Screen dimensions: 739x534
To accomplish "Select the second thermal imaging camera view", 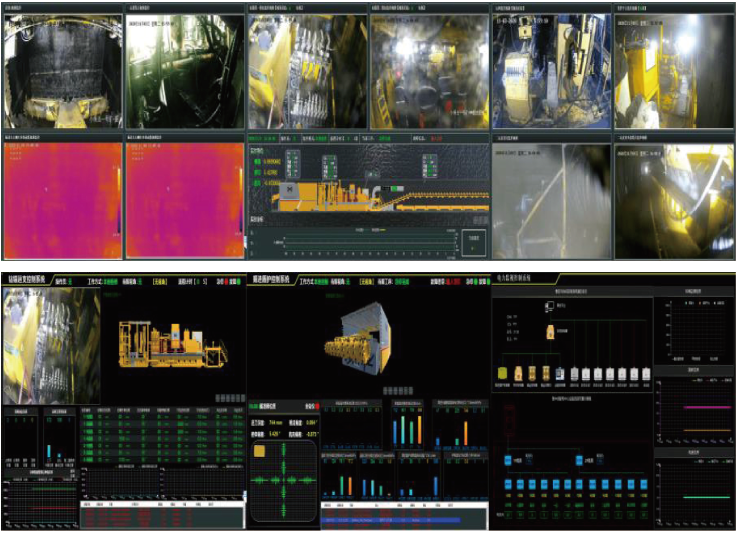I will pyautogui.click(x=184, y=198).
